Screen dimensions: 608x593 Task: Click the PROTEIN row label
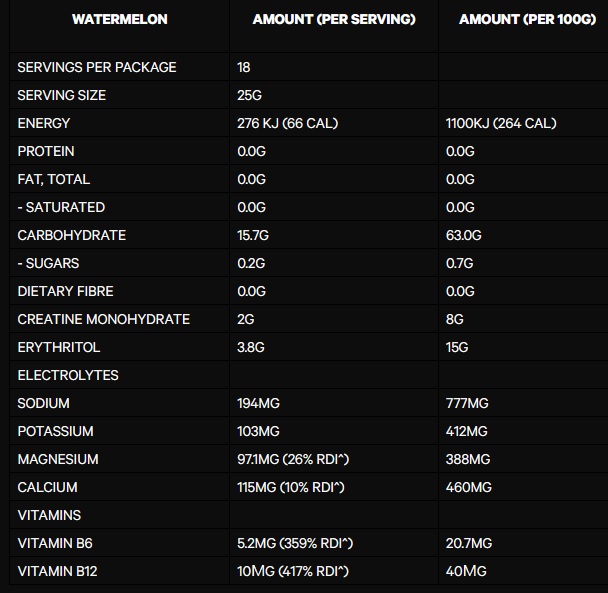tap(46, 151)
